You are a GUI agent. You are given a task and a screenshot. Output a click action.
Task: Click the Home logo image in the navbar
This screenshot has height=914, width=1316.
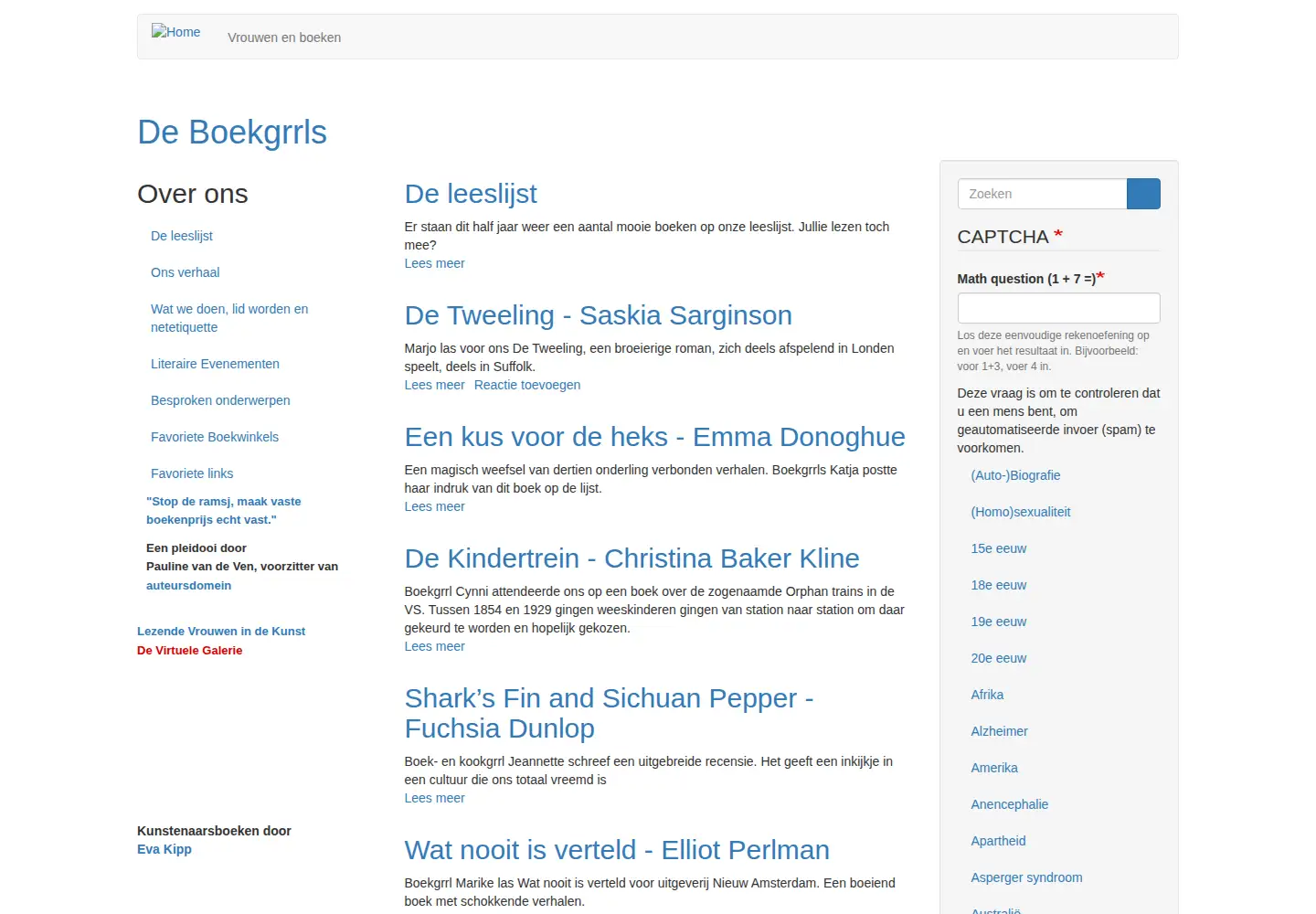point(175,32)
